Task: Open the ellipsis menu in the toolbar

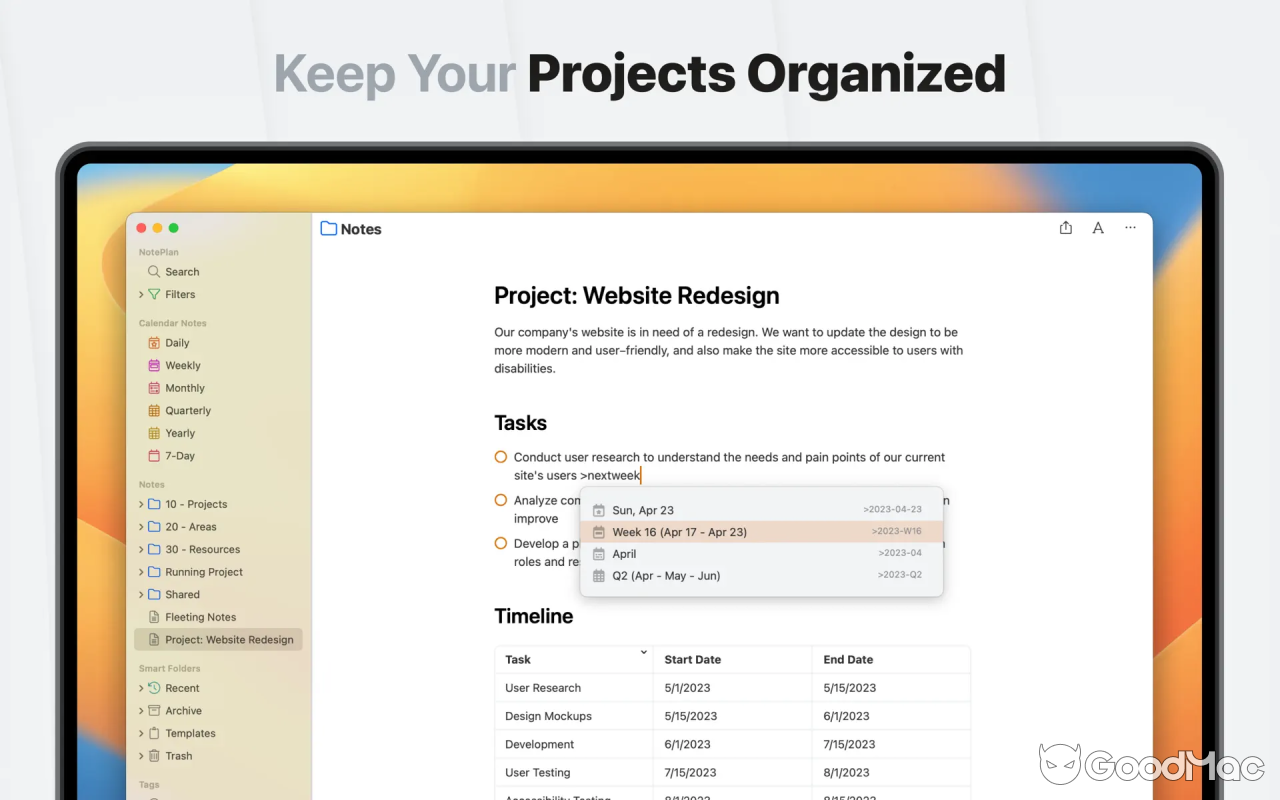Action: (1130, 228)
